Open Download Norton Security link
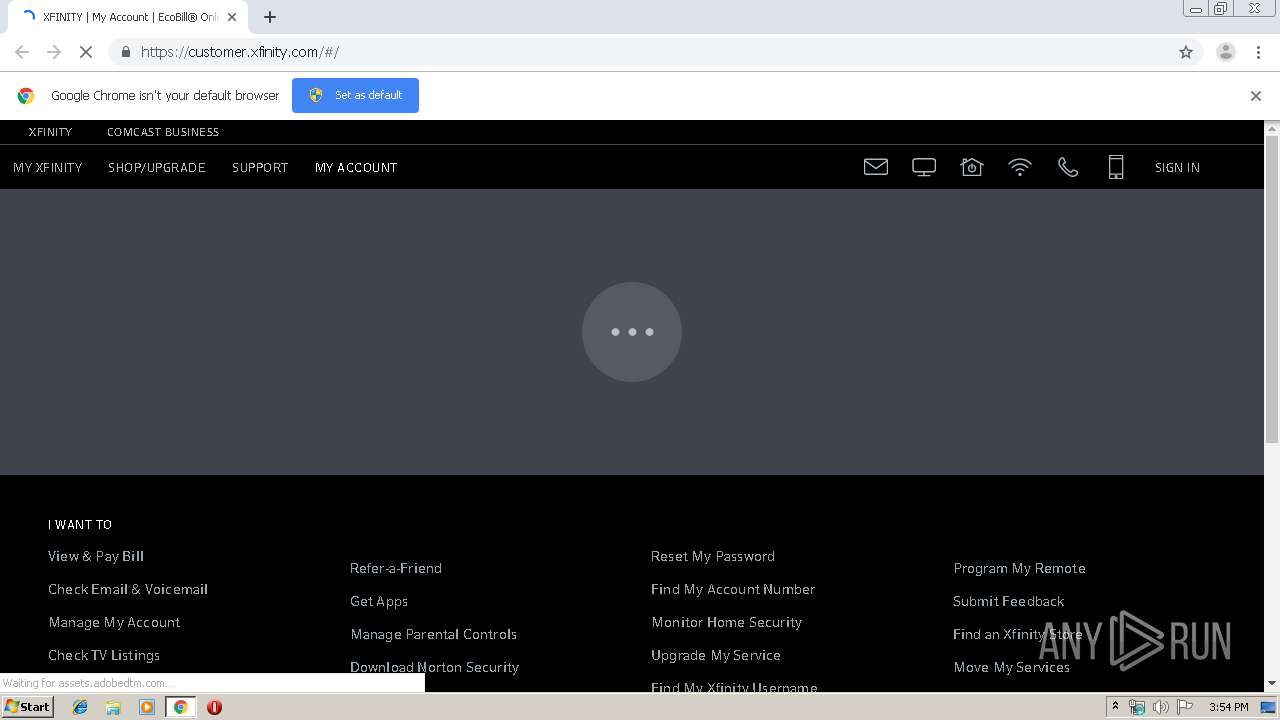The width and height of the screenshot is (1280, 720). pyautogui.click(x=435, y=667)
